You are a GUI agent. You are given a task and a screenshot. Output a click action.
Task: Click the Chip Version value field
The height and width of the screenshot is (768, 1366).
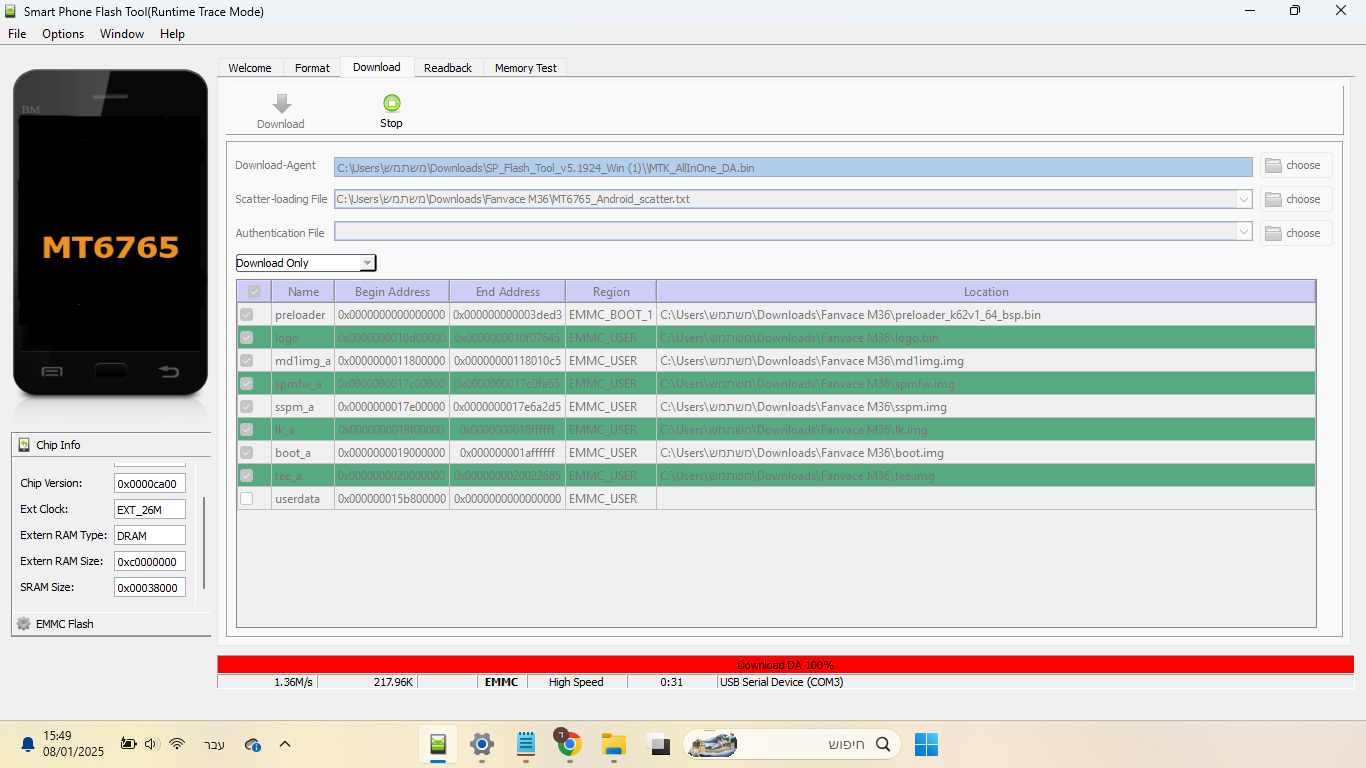coord(150,484)
